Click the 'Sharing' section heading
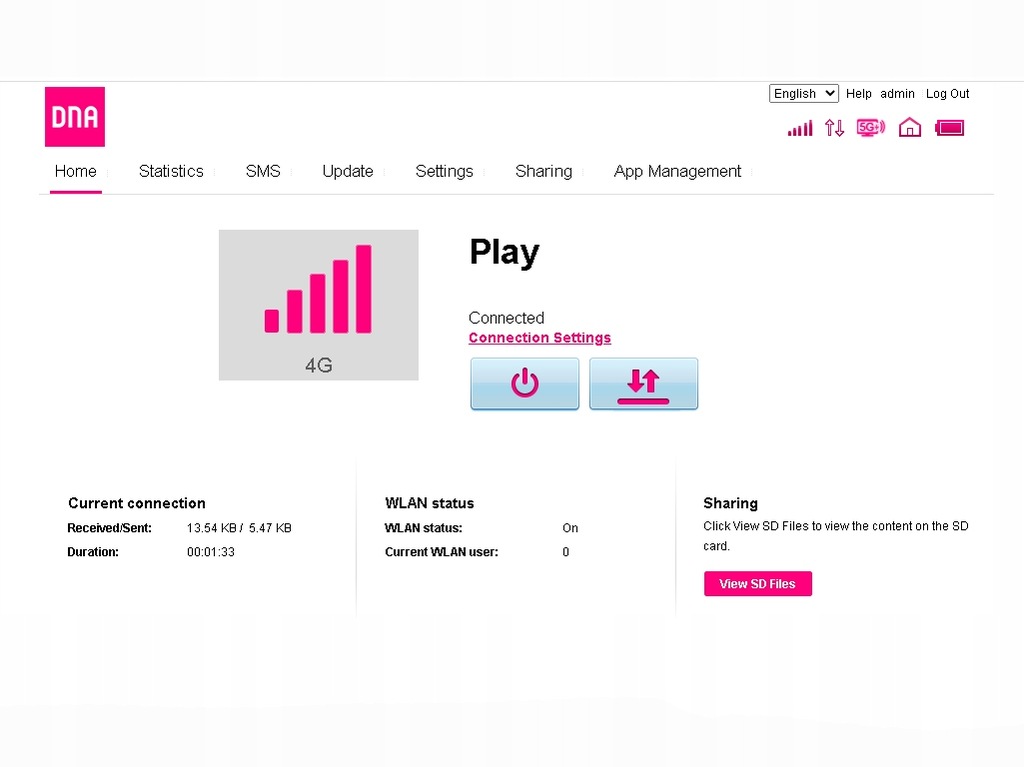The image size is (1024, 767). pyautogui.click(x=730, y=503)
